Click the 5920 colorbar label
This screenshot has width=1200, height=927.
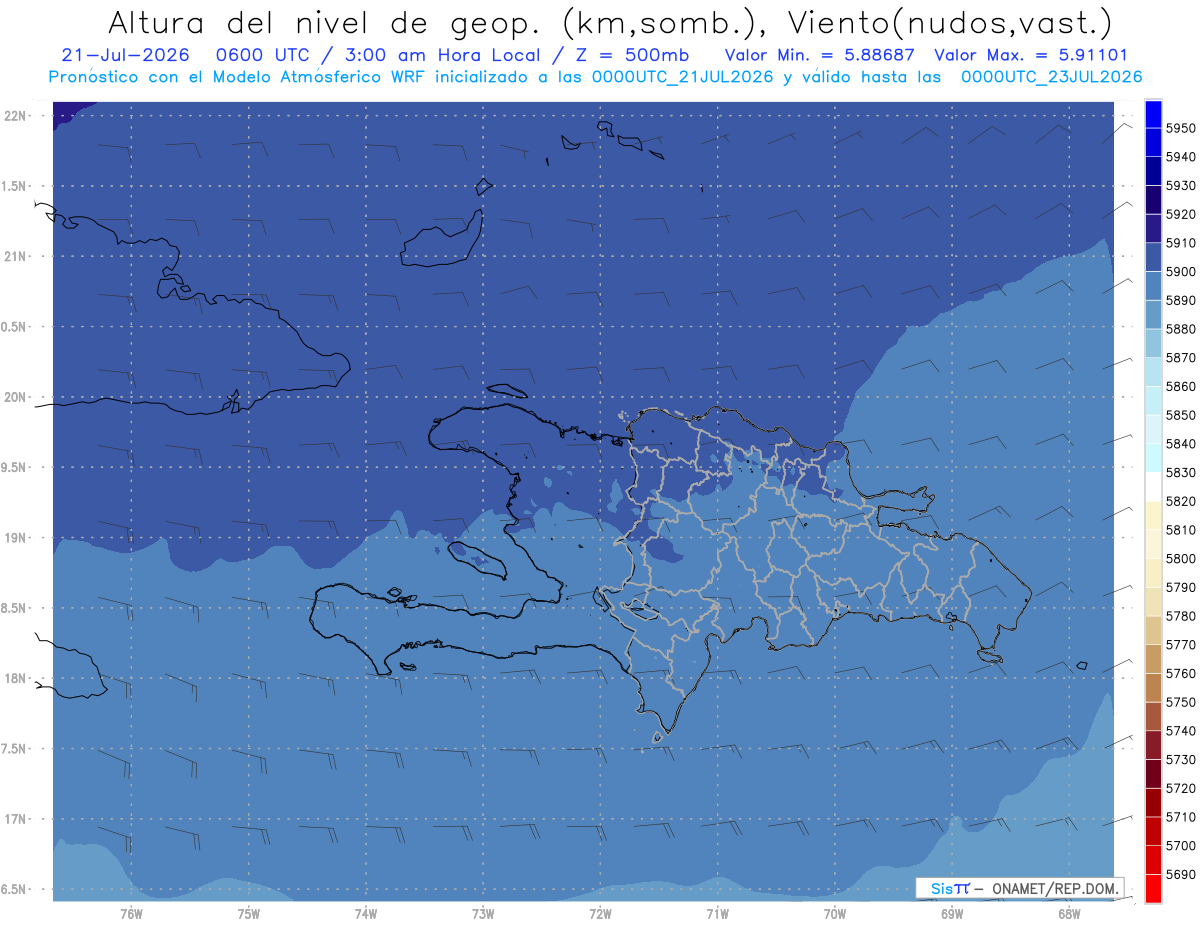1181,214
